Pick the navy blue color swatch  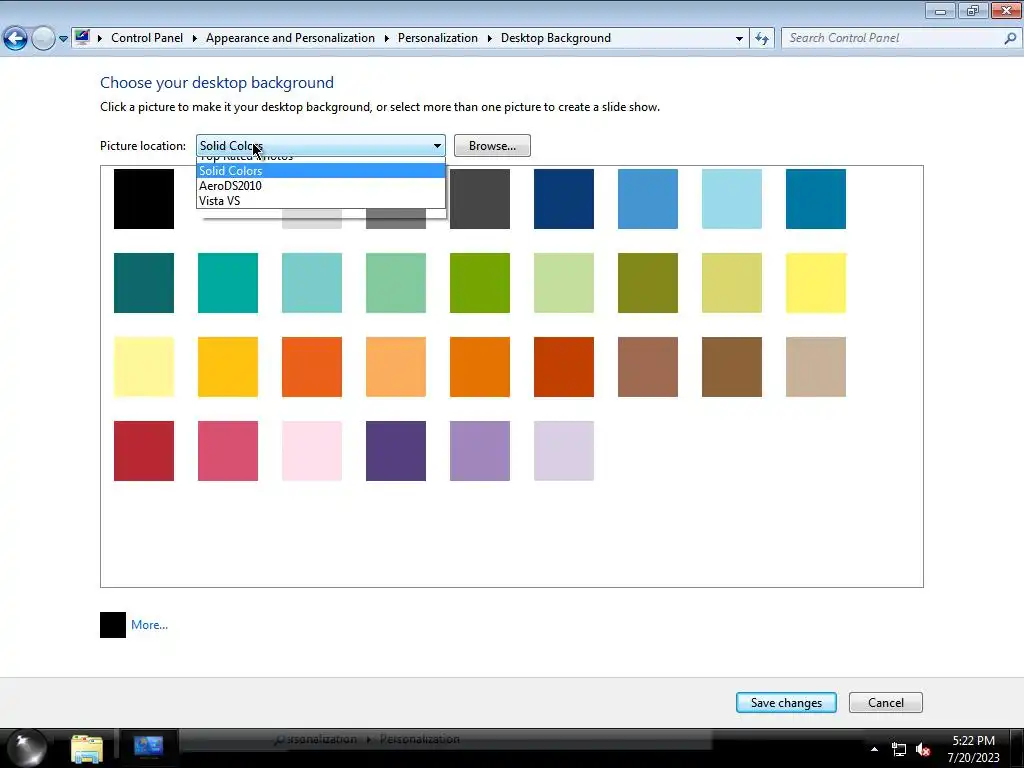click(564, 199)
